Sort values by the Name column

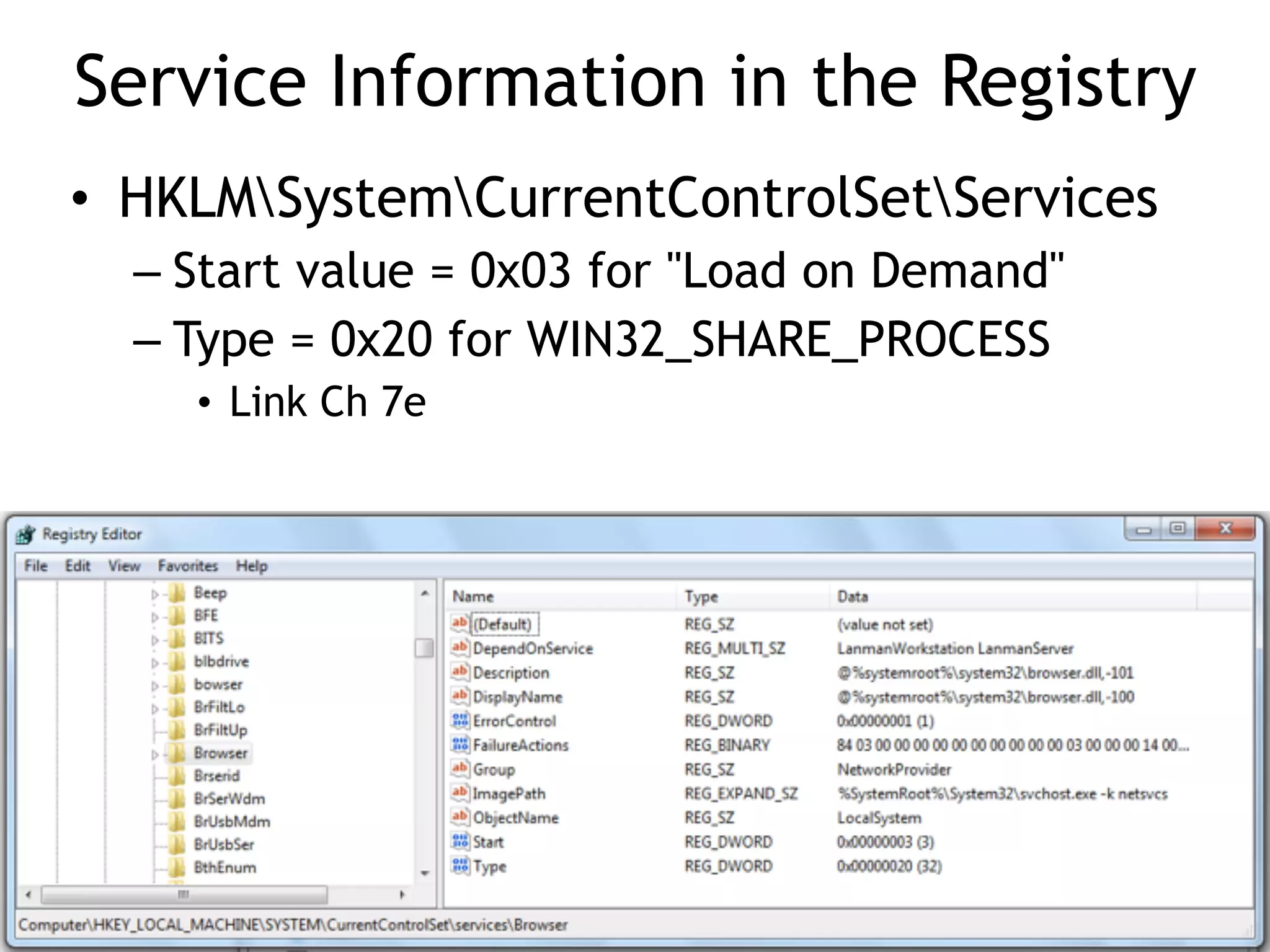pyautogui.click(x=561, y=596)
